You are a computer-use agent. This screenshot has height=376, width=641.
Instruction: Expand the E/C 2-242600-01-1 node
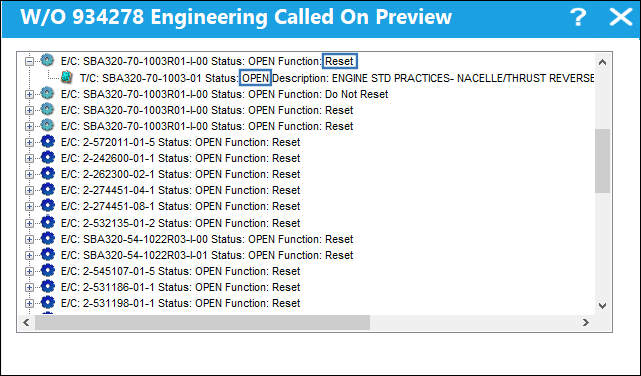point(29,159)
